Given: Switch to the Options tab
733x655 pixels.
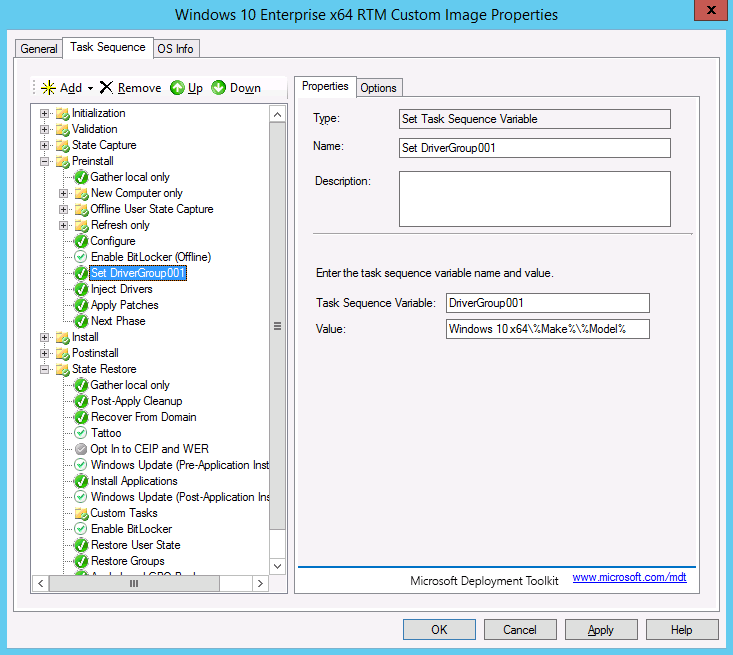Looking at the screenshot, I should tap(378, 87).
